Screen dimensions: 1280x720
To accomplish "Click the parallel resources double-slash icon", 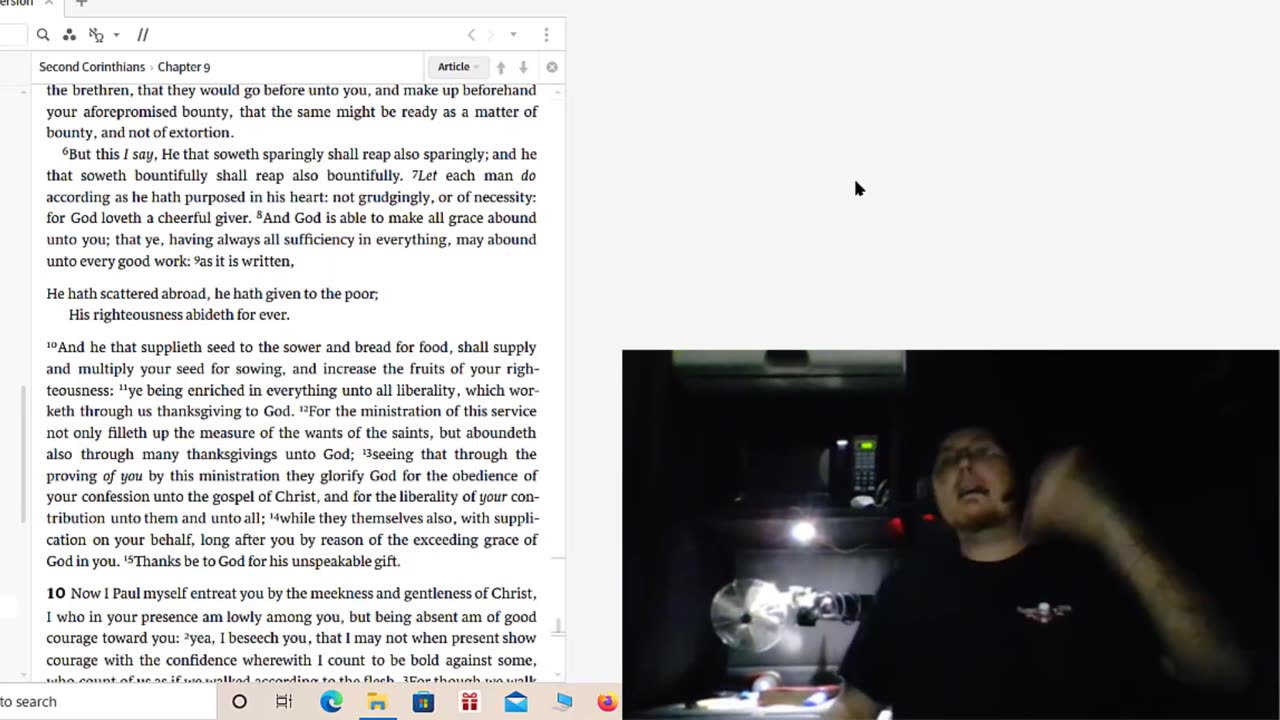I will pos(143,35).
